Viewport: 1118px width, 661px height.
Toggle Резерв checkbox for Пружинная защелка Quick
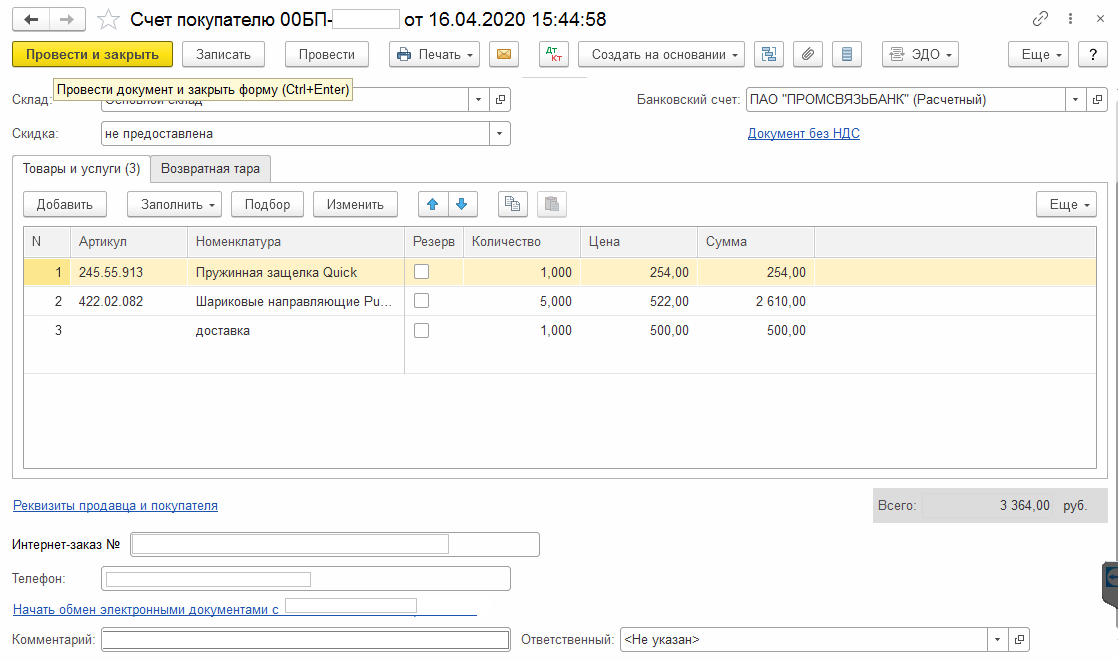pos(421,272)
